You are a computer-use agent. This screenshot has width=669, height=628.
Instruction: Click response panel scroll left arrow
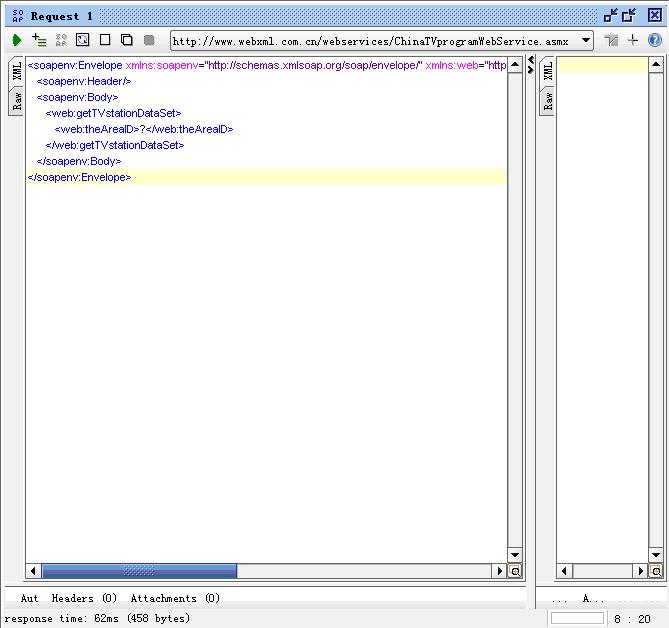tap(564, 571)
